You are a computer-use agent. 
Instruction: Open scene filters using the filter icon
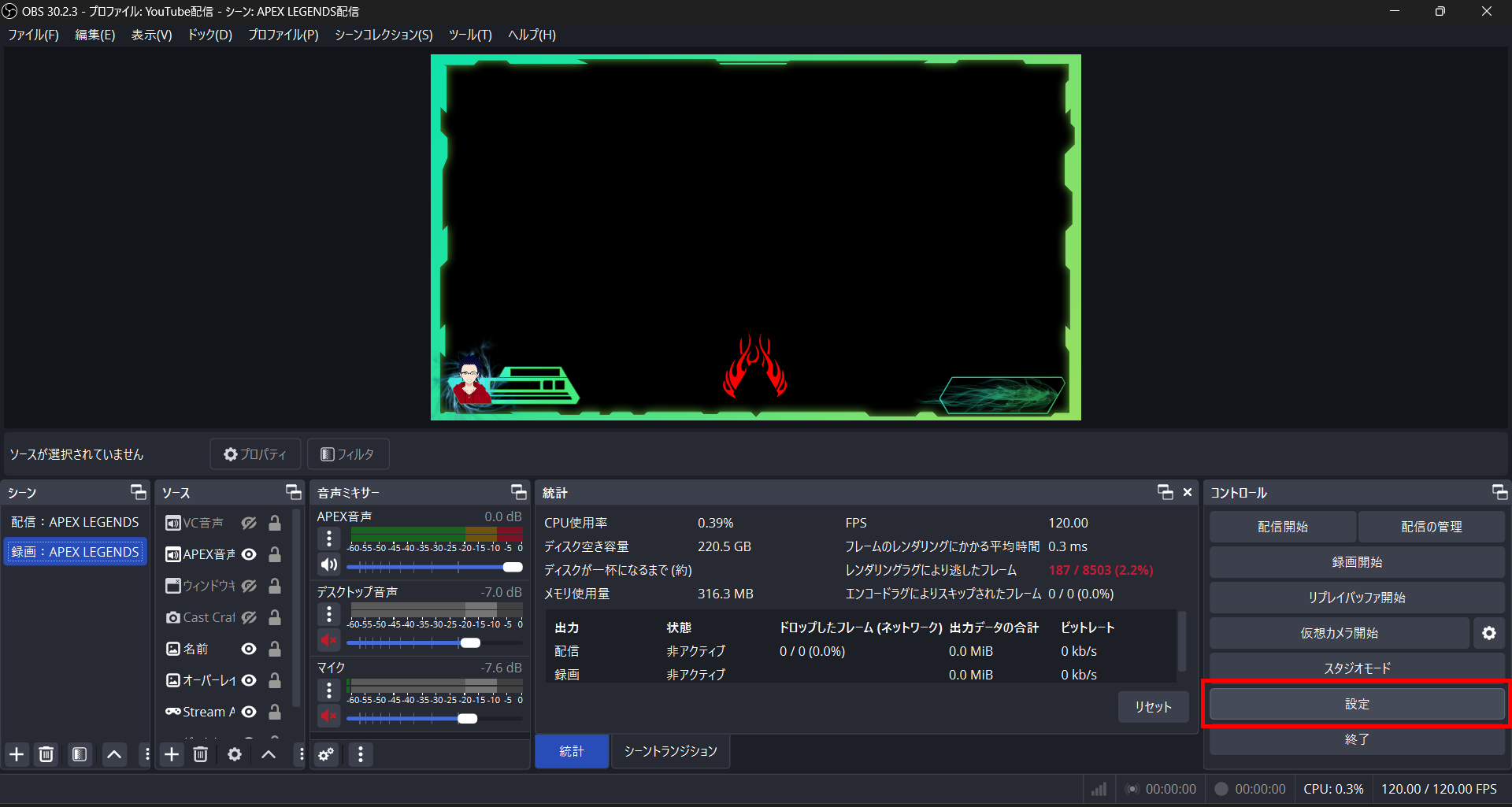79,754
